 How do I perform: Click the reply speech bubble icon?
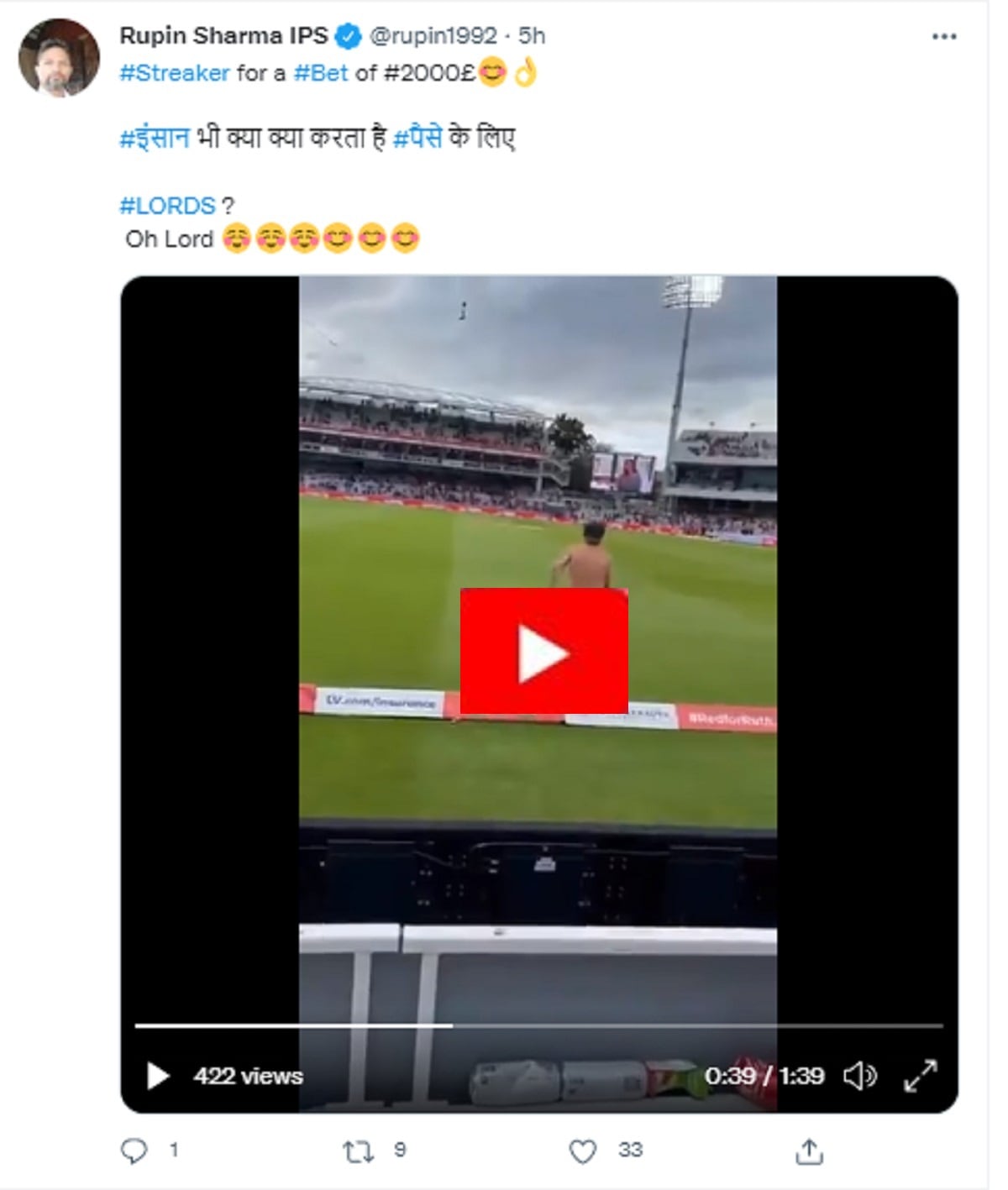point(134,1151)
